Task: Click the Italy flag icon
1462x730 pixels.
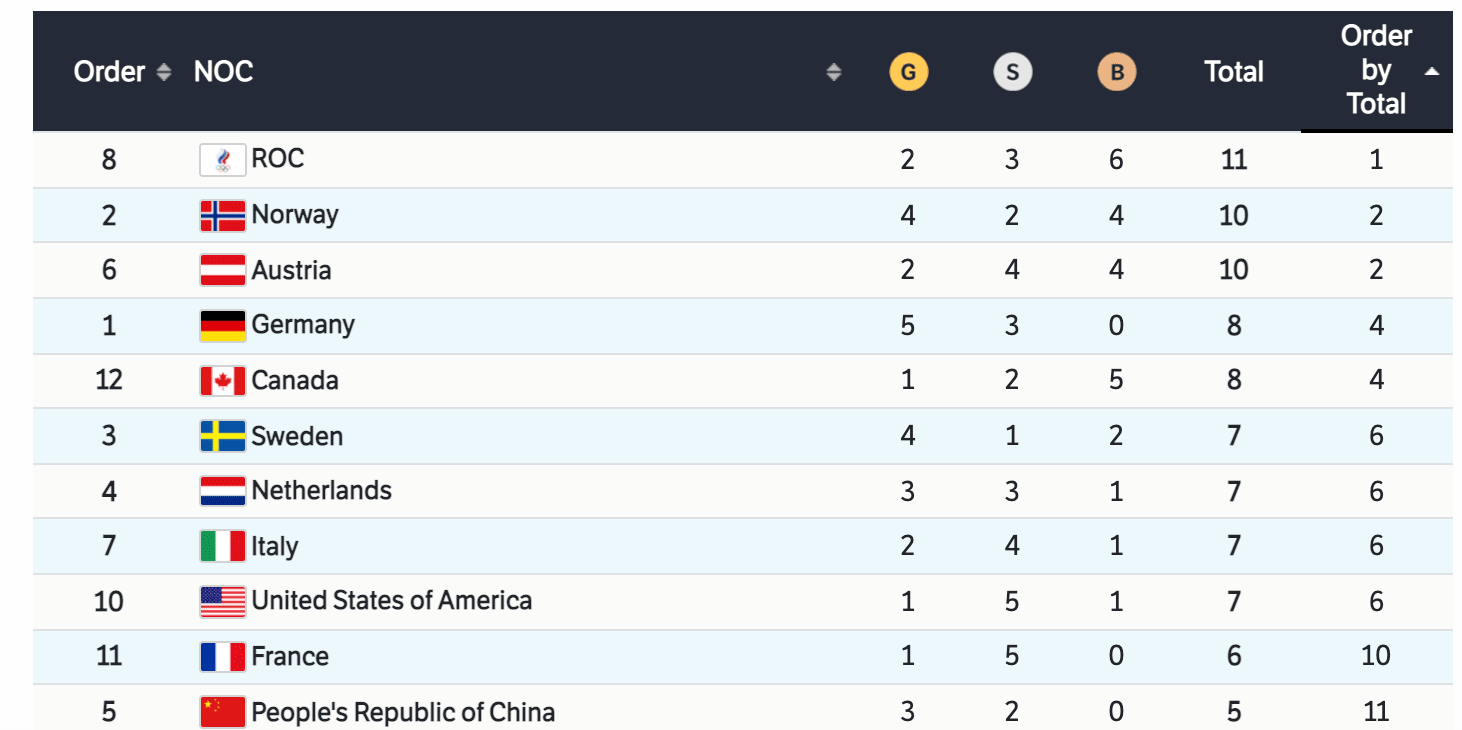Action: [222, 546]
